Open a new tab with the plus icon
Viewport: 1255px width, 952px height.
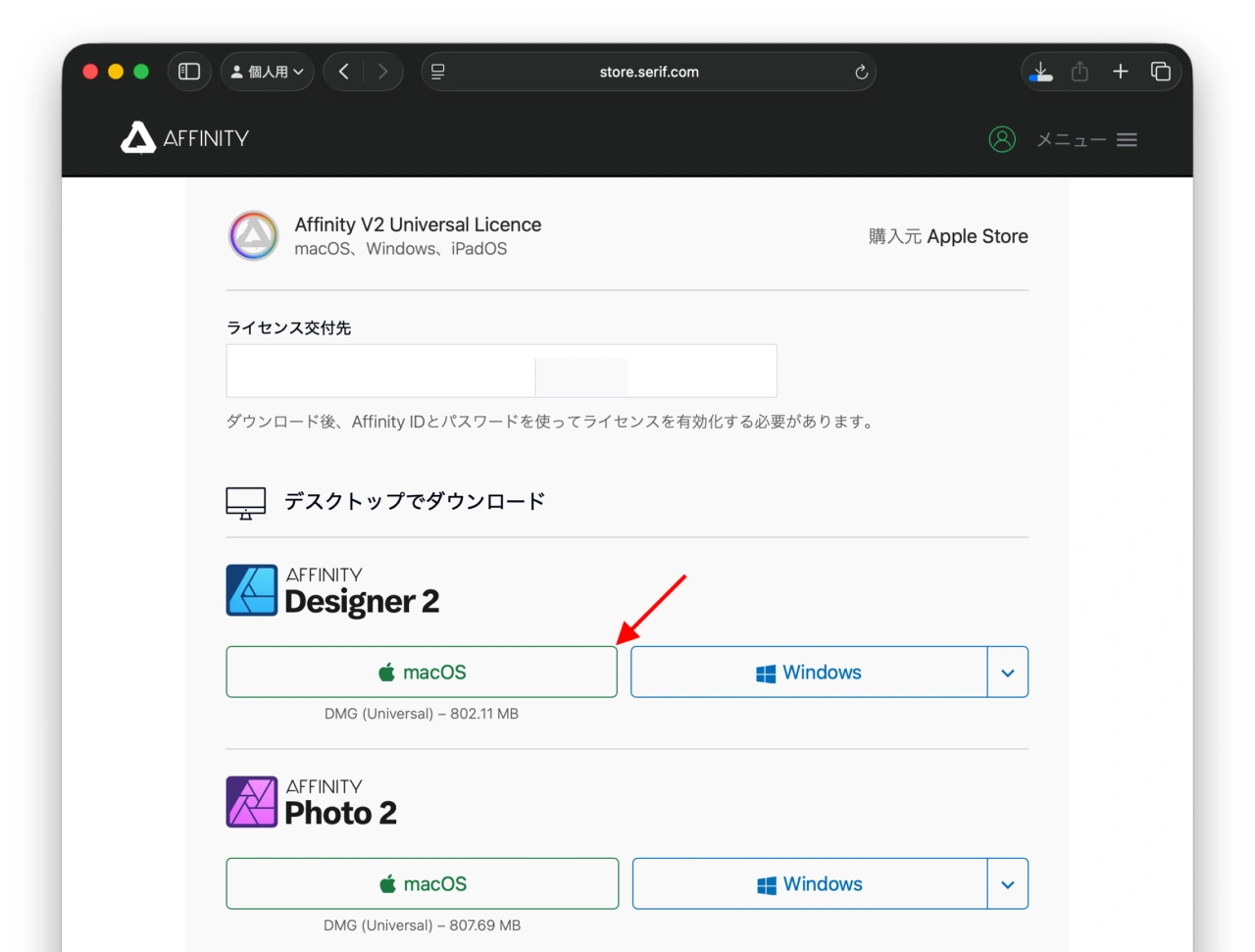point(1120,71)
